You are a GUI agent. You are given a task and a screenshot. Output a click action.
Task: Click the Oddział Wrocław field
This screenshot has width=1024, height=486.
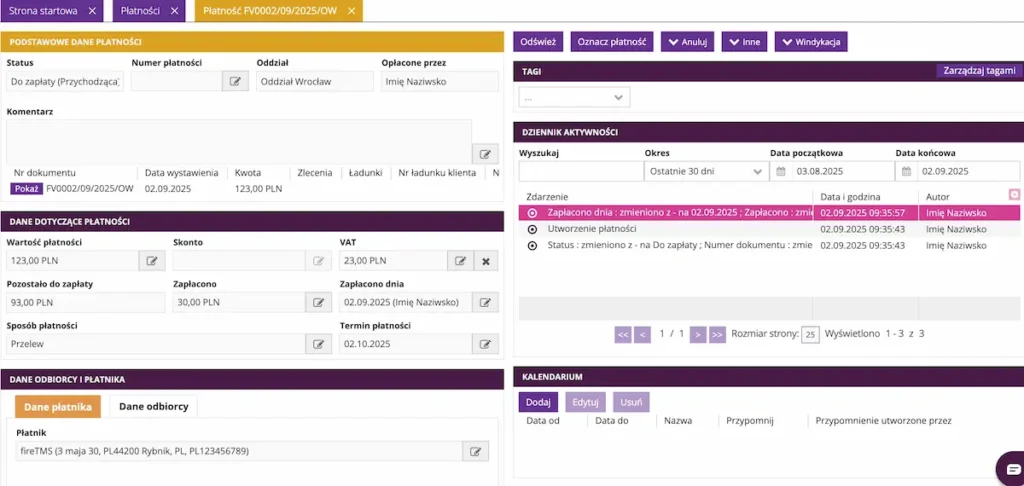coord(315,82)
